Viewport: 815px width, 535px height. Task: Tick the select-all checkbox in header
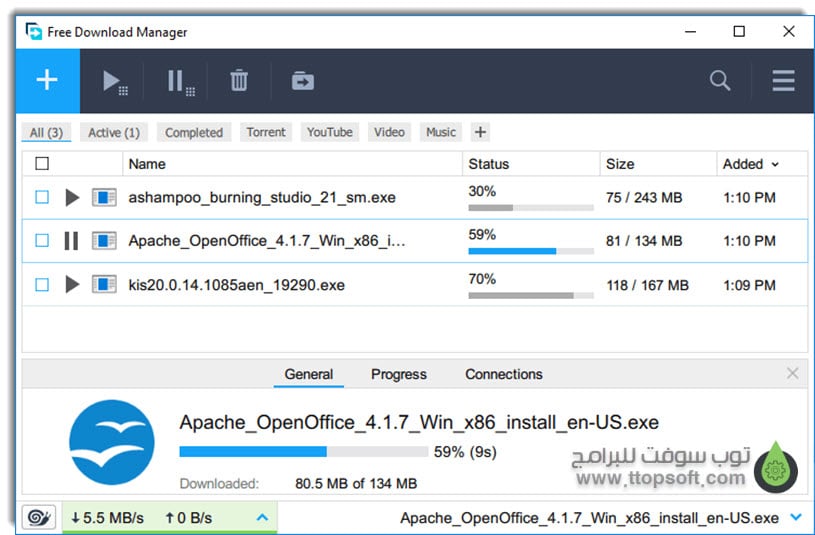42,164
